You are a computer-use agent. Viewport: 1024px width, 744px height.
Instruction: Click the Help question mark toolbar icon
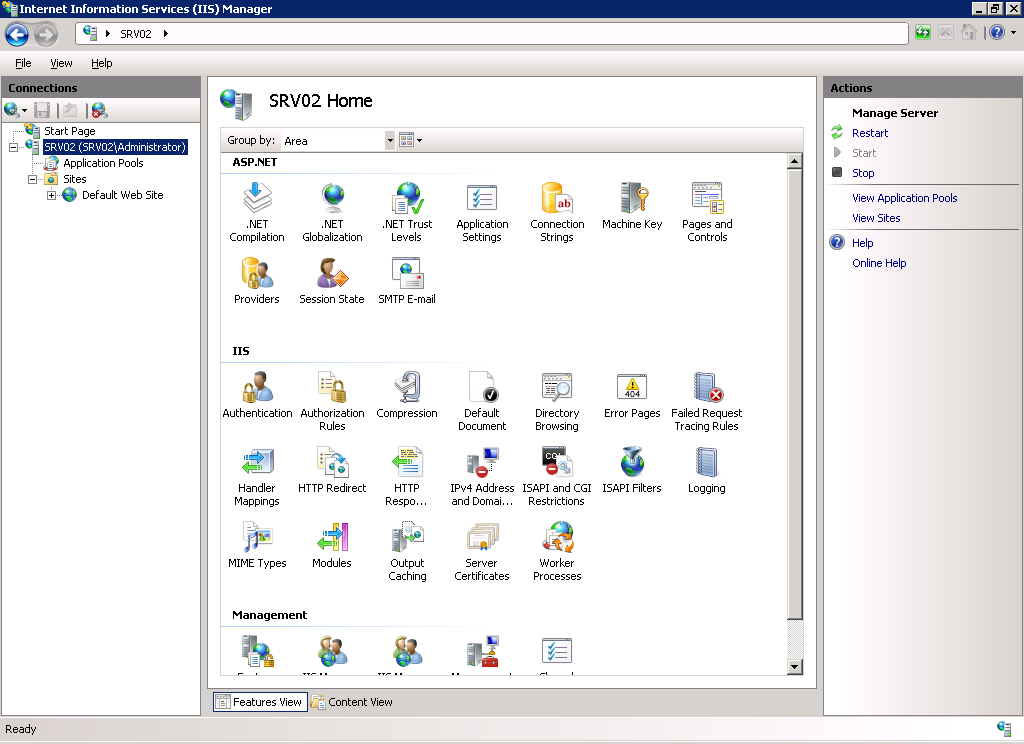997,32
